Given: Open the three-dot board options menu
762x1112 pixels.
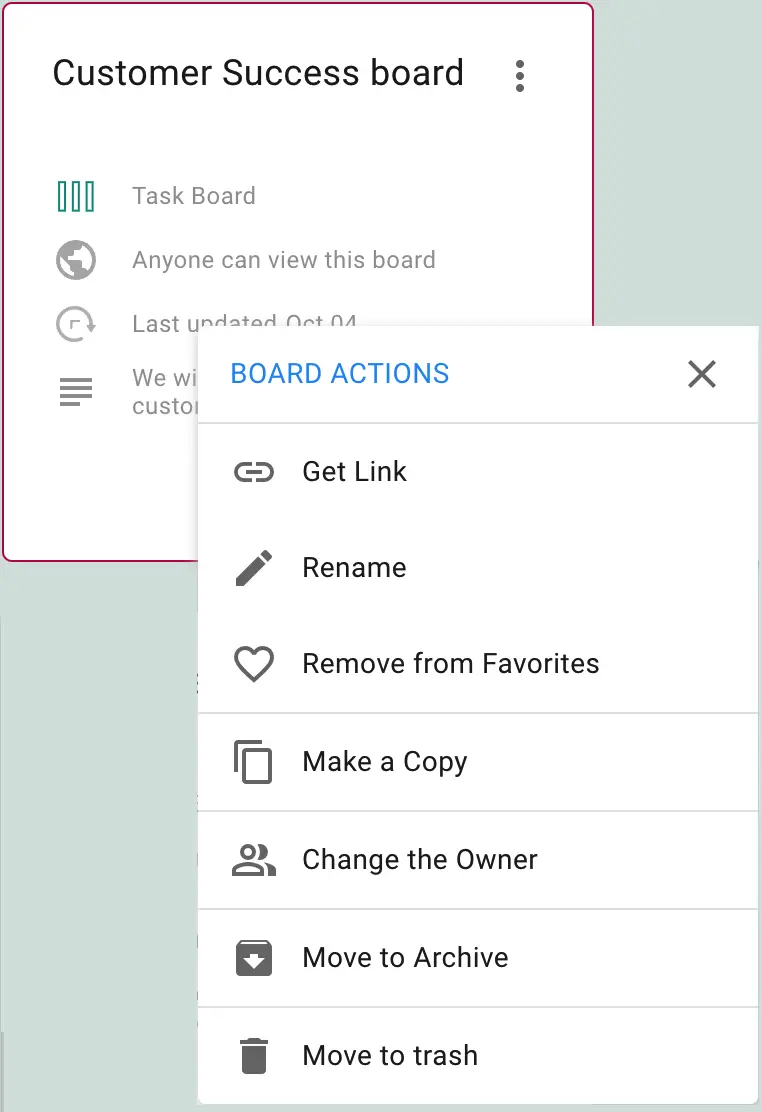Looking at the screenshot, I should 520,76.
